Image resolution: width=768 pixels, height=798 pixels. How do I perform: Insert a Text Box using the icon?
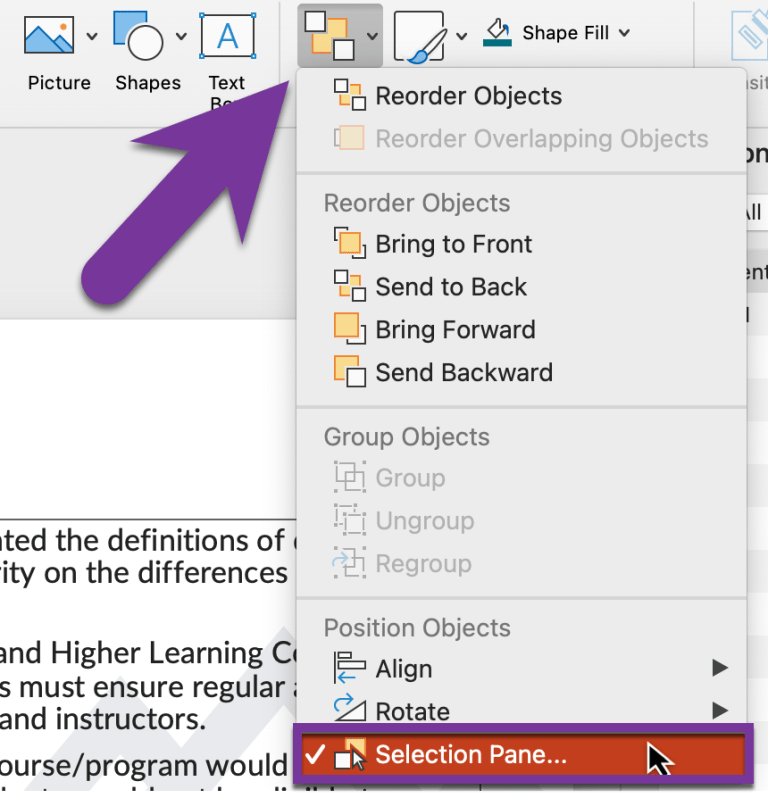pyautogui.click(x=227, y=36)
